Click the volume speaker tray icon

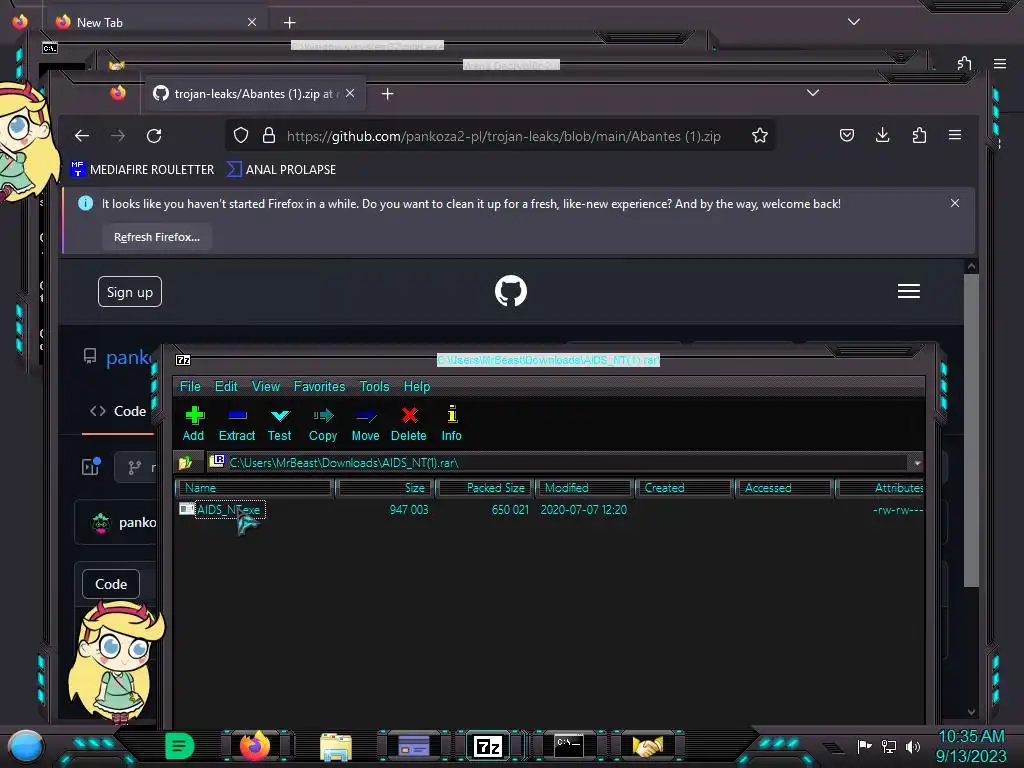[913, 746]
